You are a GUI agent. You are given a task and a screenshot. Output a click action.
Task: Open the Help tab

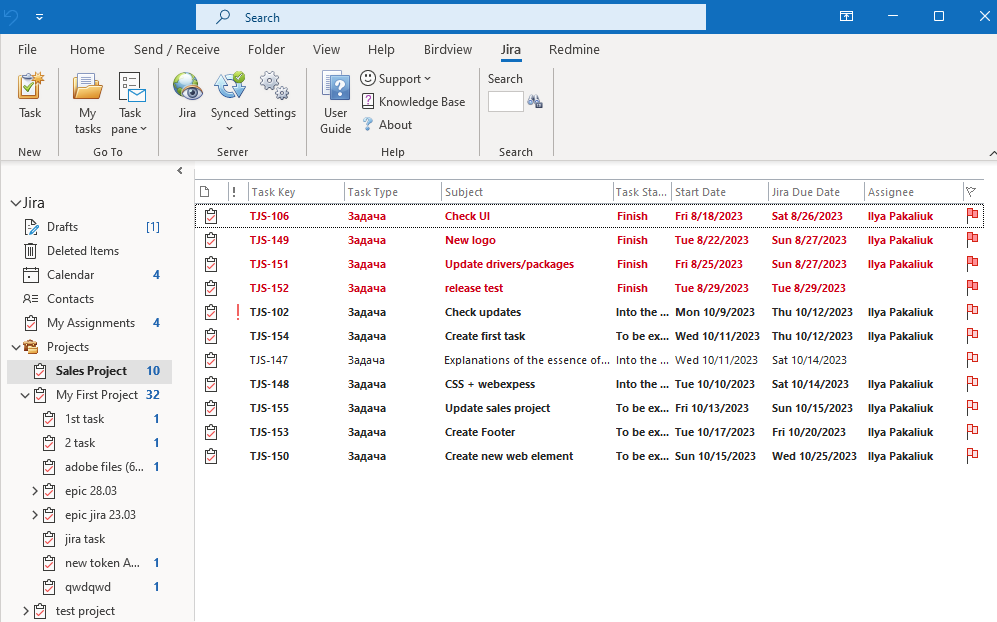(x=381, y=50)
